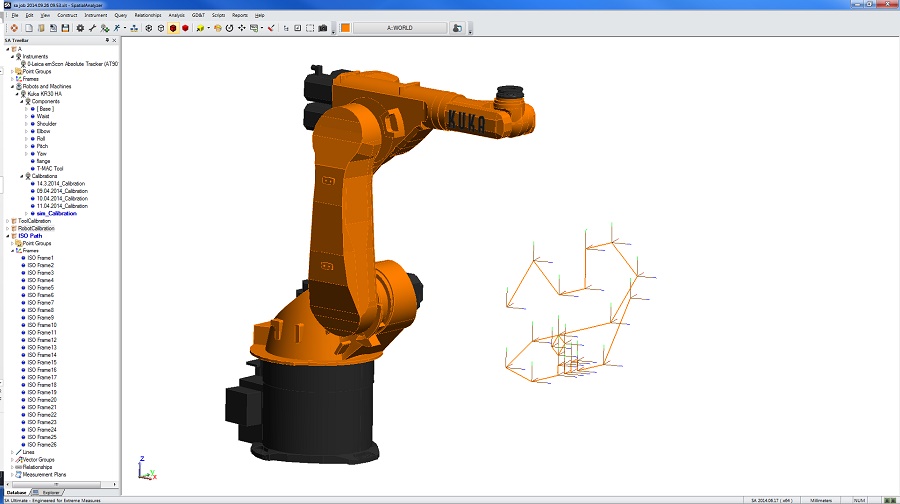Click the A::WORLD working frame button

[x=399, y=28]
